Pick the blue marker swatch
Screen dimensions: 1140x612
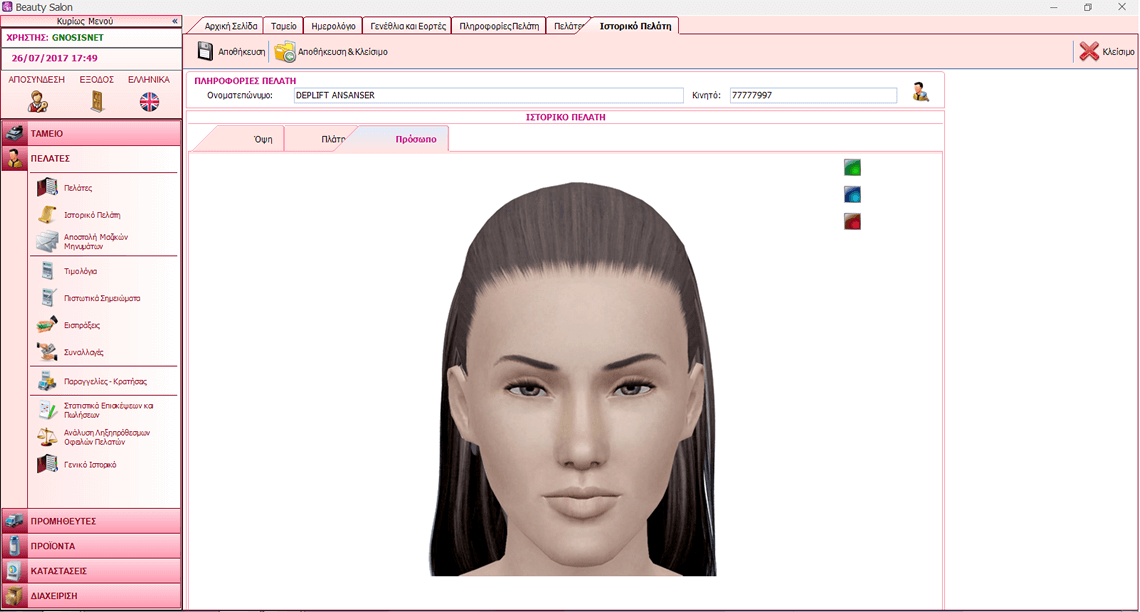852,195
